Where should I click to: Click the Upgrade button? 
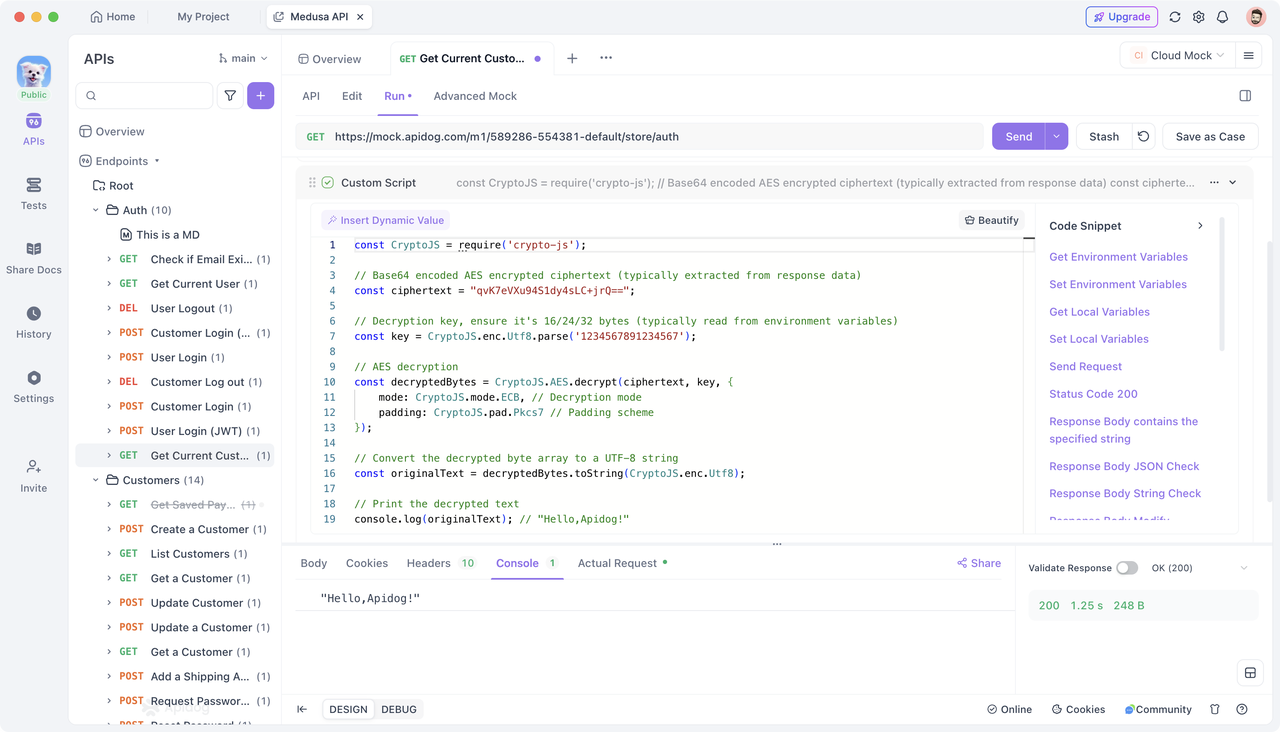click(x=1121, y=17)
